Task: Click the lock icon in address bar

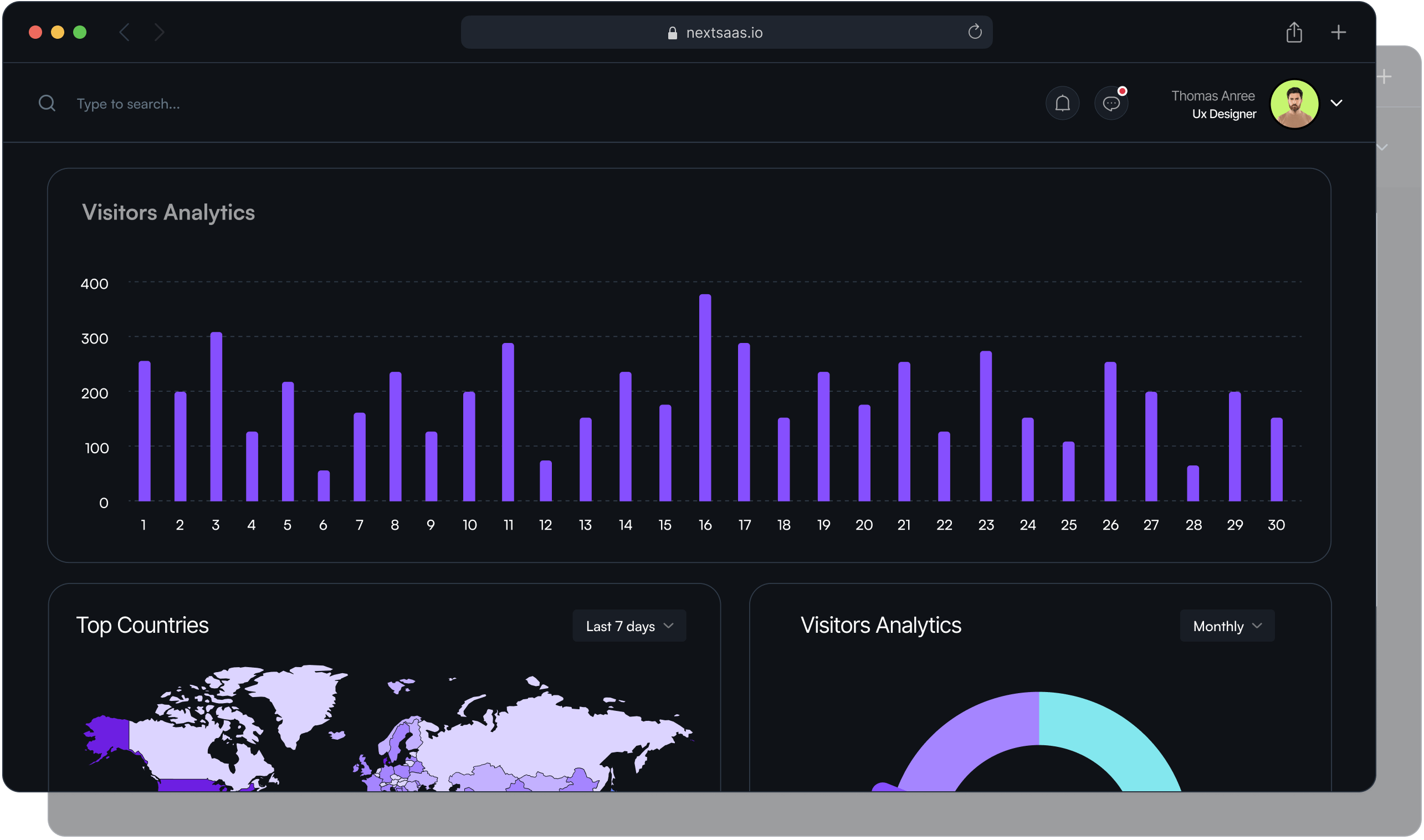Action: pyautogui.click(x=672, y=33)
